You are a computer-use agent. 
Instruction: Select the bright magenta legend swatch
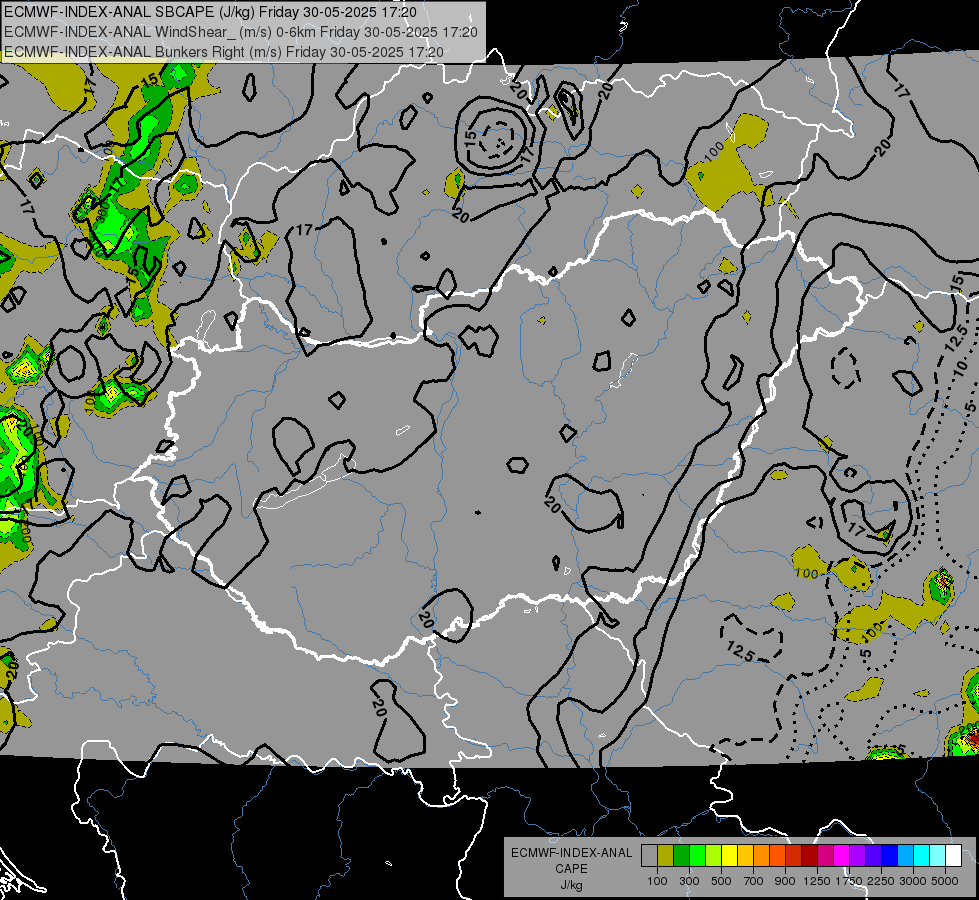842,856
